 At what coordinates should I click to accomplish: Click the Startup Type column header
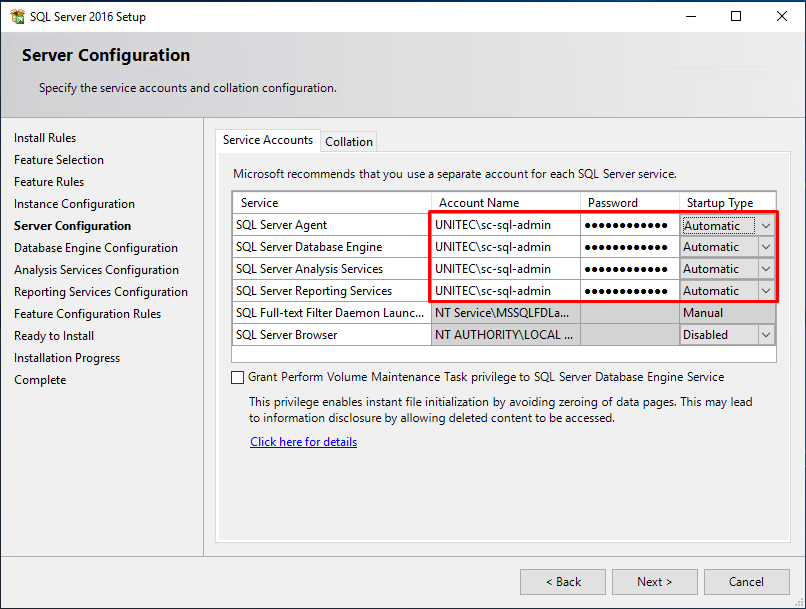pyautogui.click(x=727, y=203)
